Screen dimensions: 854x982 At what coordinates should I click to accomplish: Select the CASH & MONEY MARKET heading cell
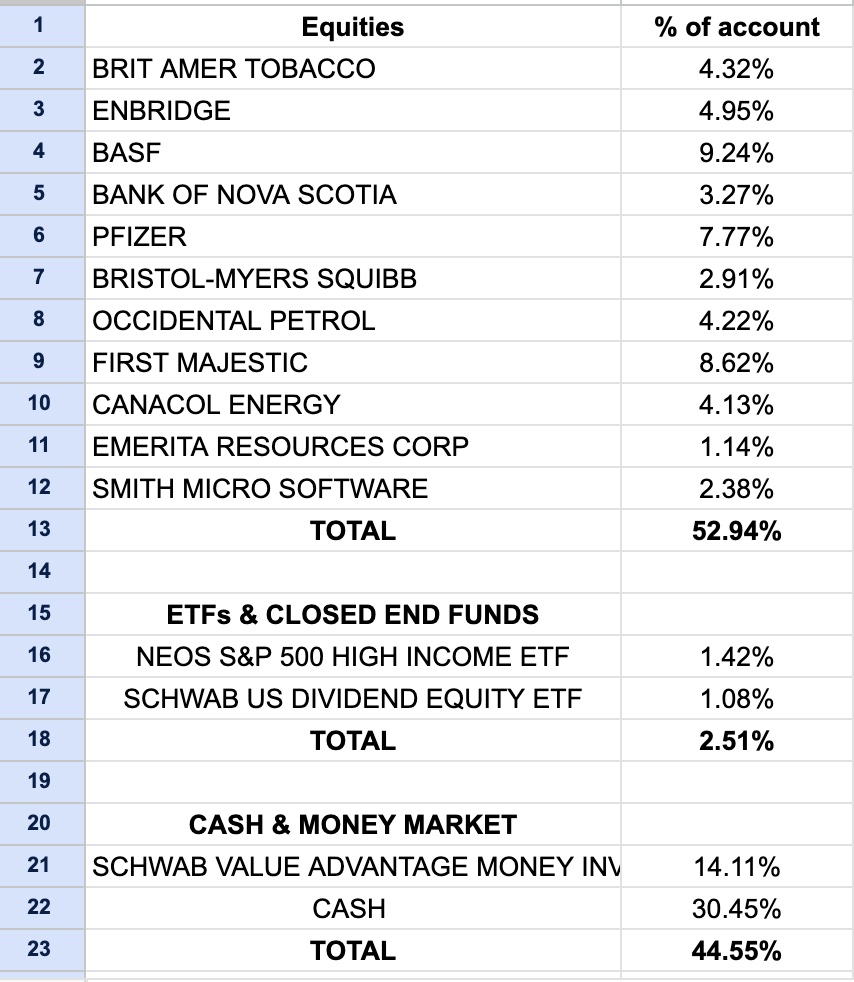pos(352,824)
